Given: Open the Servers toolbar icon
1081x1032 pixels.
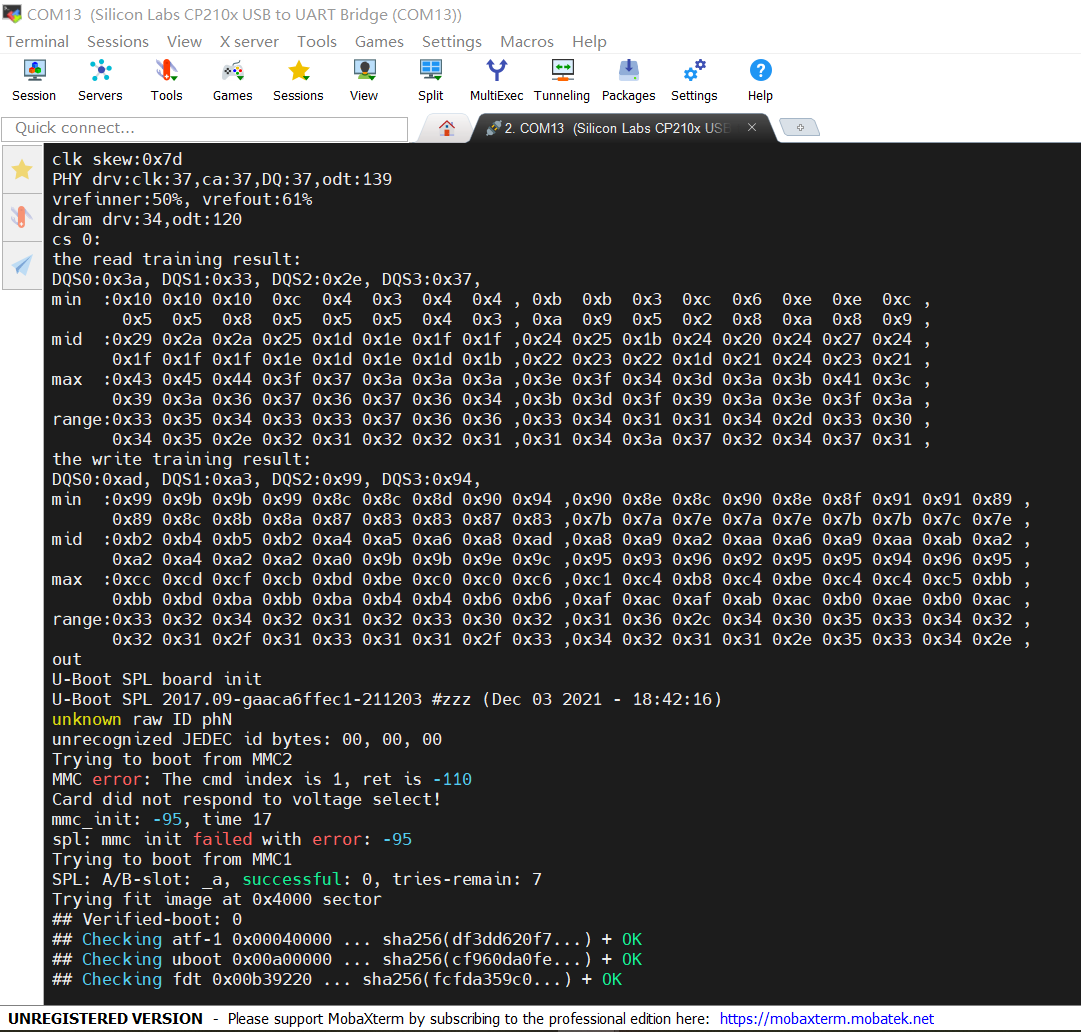Looking at the screenshot, I should tap(100, 81).
